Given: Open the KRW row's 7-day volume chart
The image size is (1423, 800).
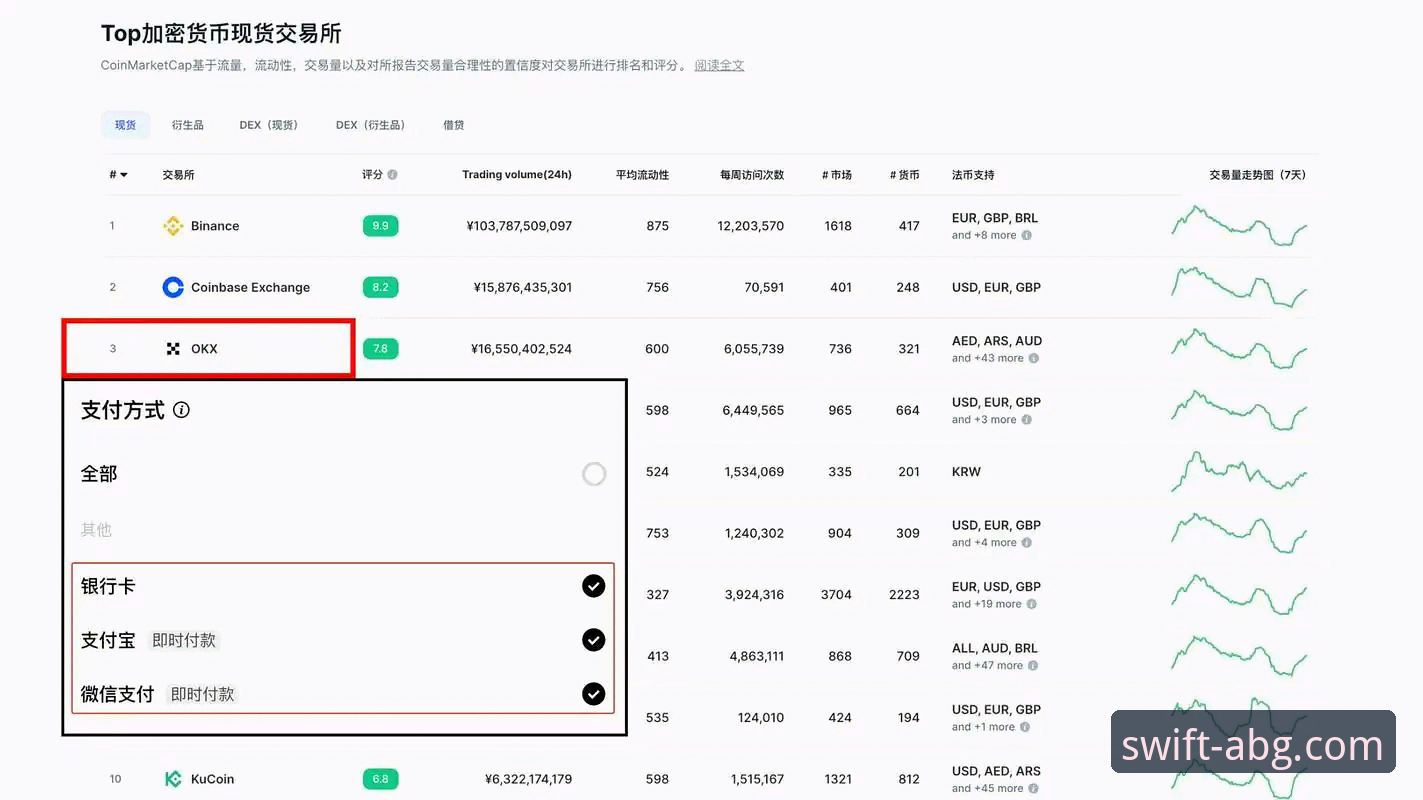Looking at the screenshot, I should (1239, 472).
